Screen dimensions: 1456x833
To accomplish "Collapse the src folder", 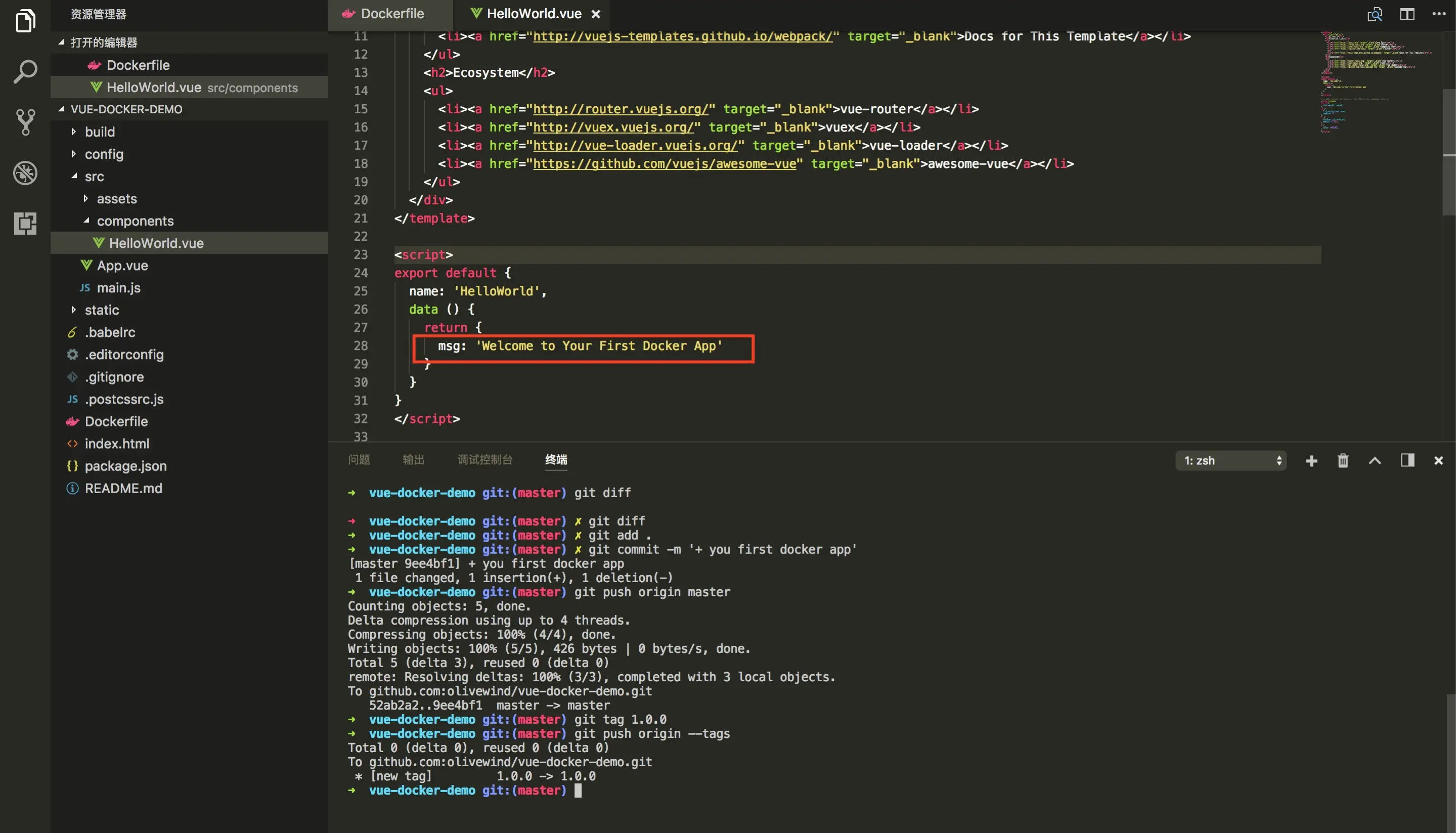I will pyautogui.click(x=74, y=176).
